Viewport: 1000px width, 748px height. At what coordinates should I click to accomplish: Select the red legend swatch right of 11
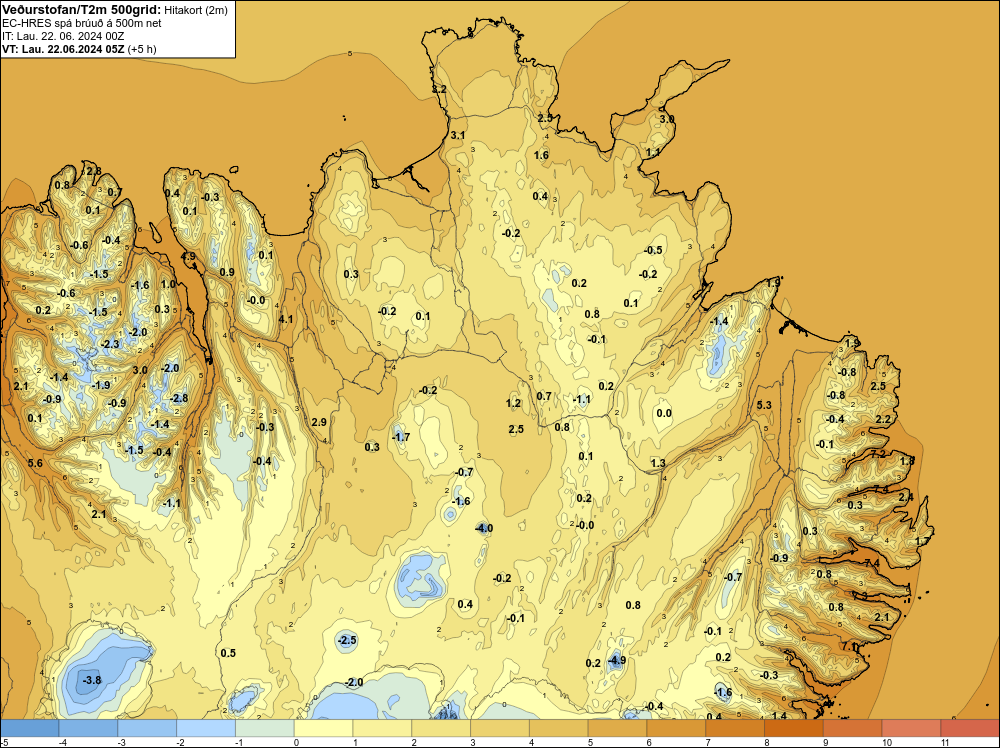969,728
